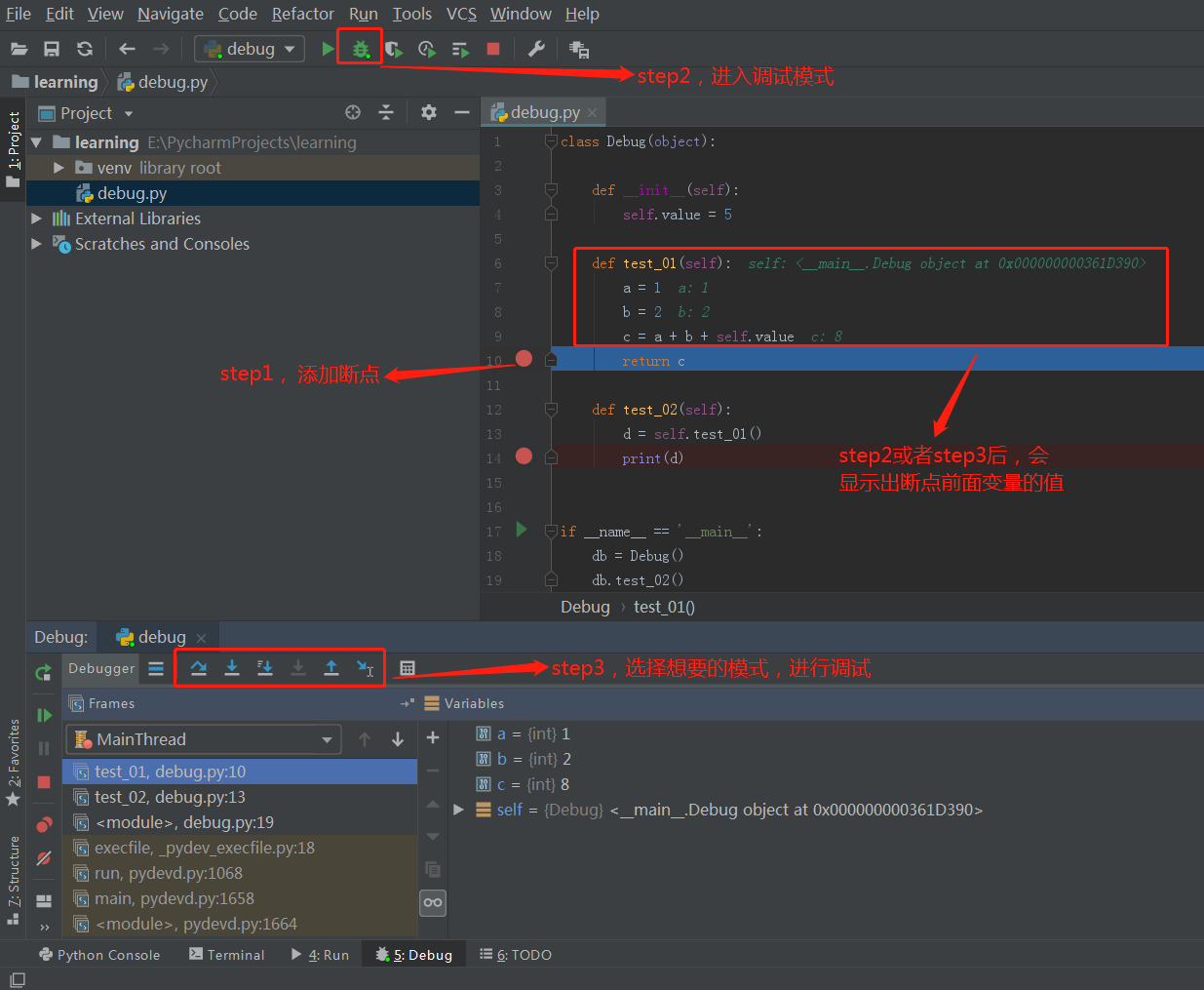Fold the test_02 method via gutter marker
The width and height of the screenshot is (1204, 990).
click(x=551, y=410)
